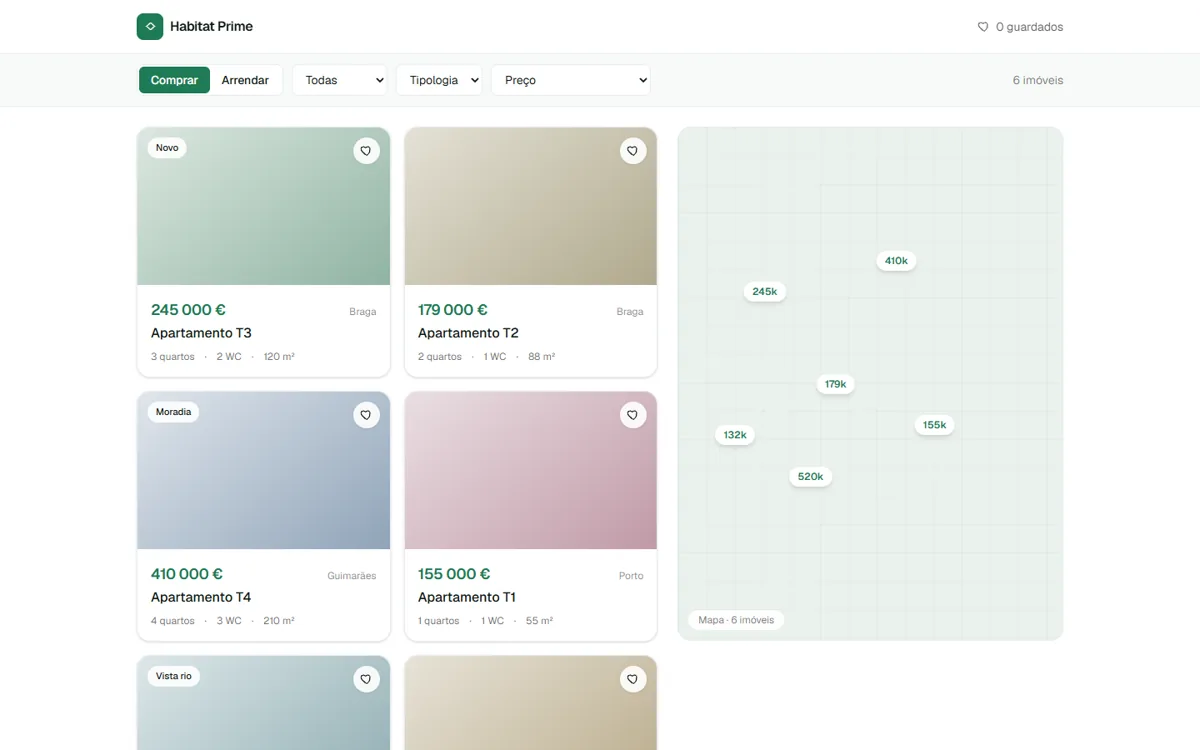This screenshot has width=1200, height=750.
Task: Open the Apartamento T1 Porto listing photo
Action: point(531,470)
